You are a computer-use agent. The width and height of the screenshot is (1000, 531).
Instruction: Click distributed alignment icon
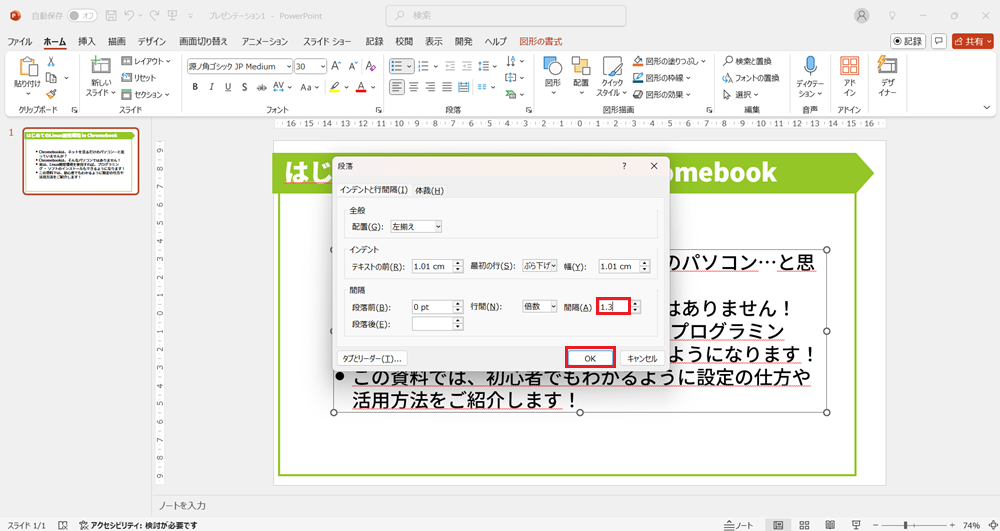click(464, 86)
